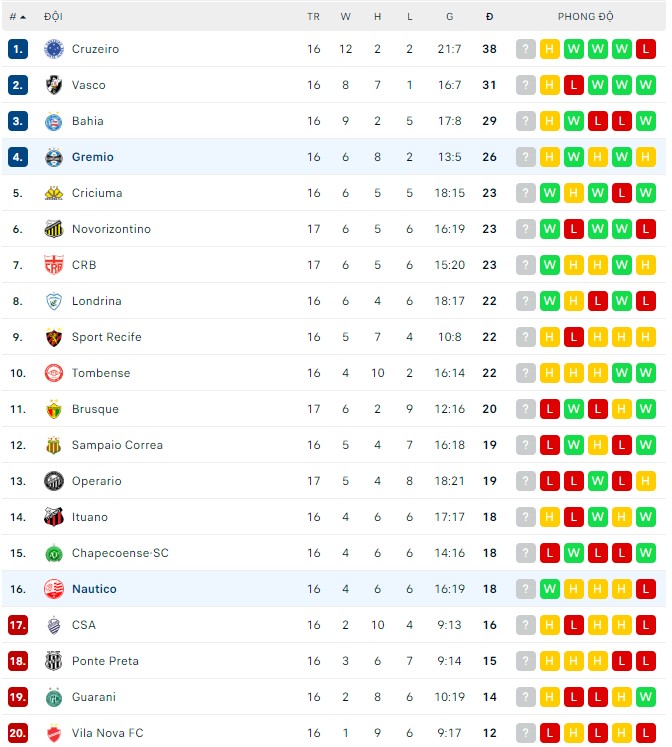This screenshot has height=747, width=672.
Task: Click the TR matches-played column header
Action: (314, 16)
